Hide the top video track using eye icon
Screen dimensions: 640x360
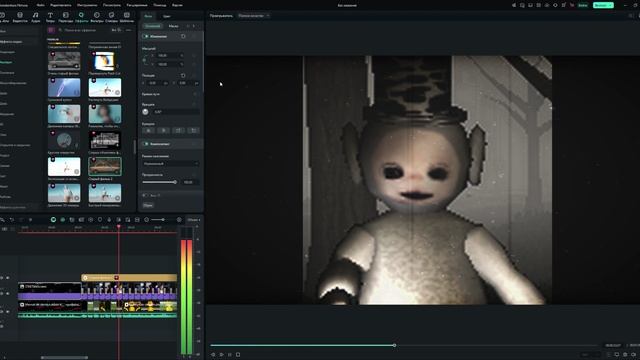tap(7, 278)
